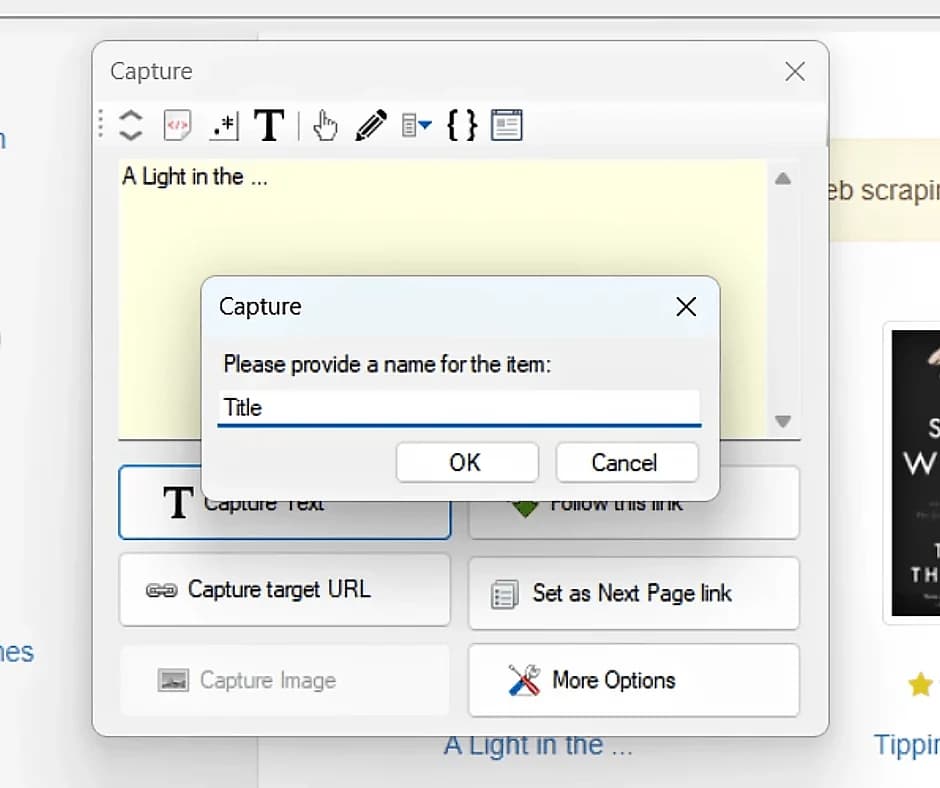940x788 pixels.
Task: Open the HTML source view icon
Action: pyautogui.click(x=177, y=125)
